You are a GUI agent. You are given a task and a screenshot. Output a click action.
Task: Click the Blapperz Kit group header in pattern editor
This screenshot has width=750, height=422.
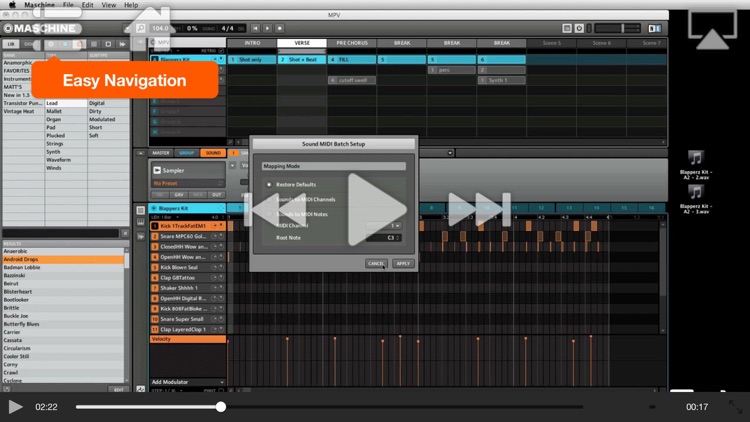point(187,208)
